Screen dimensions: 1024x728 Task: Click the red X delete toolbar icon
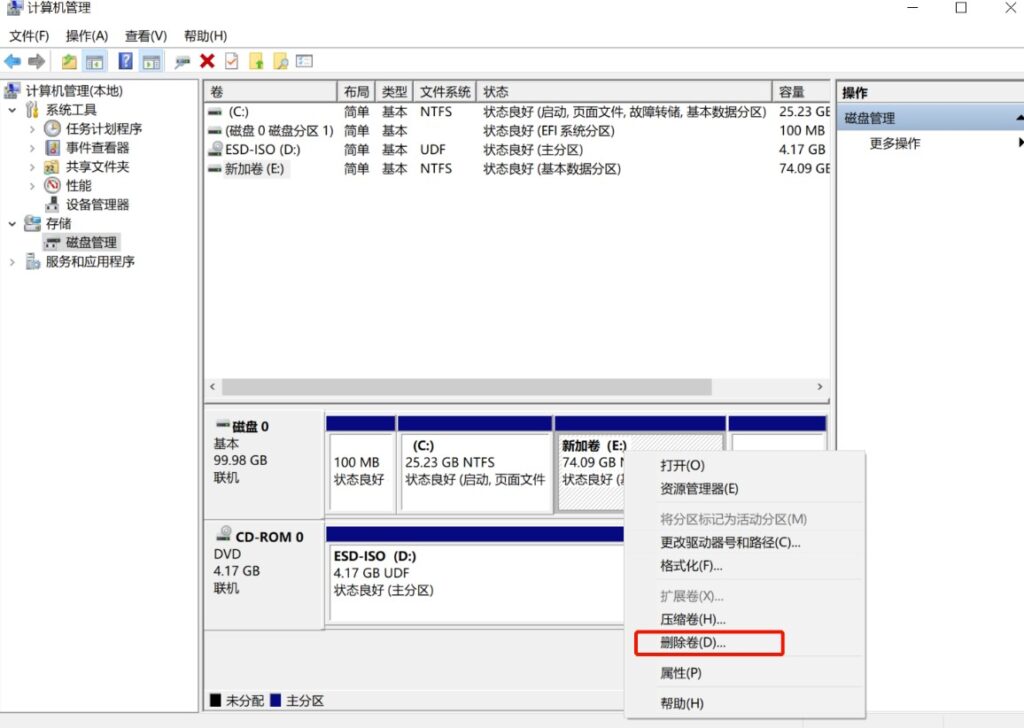(x=207, y=61)
